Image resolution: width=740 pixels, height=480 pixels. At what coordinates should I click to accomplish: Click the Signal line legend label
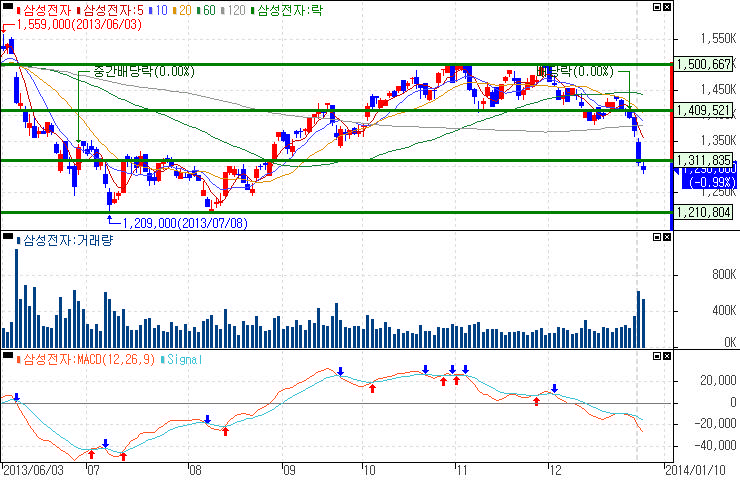pyautogui.click(x=183, y=357)
